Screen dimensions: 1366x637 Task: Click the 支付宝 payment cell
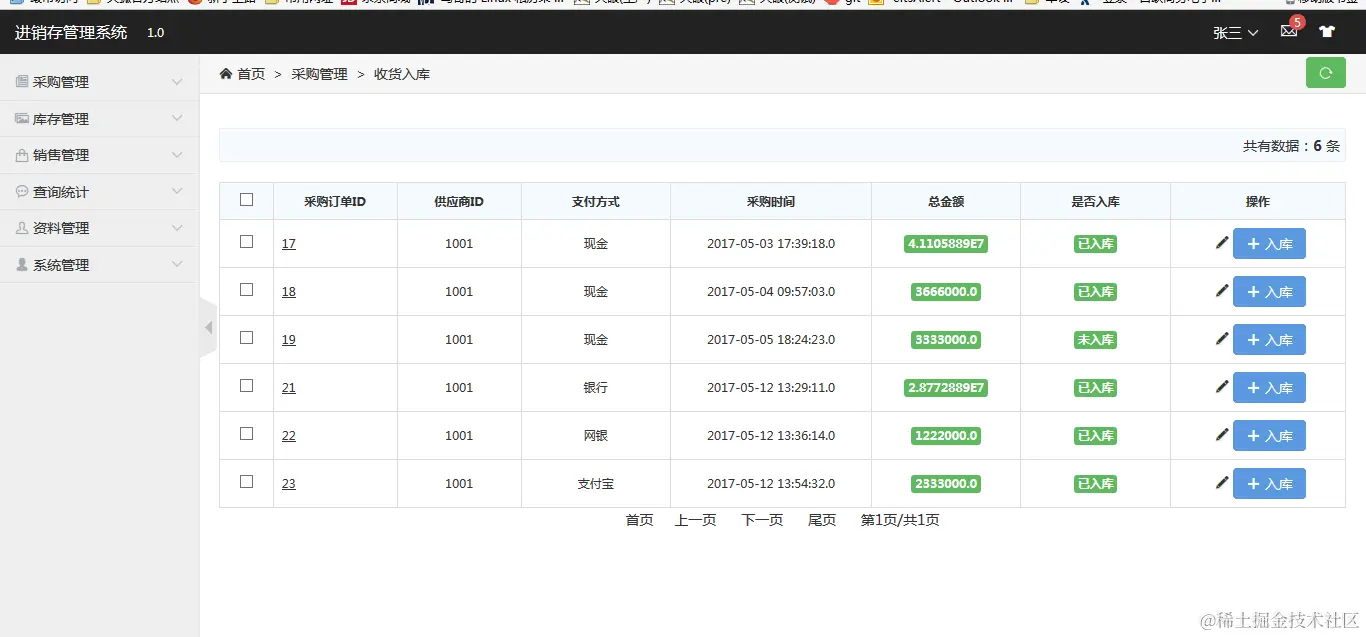click(595, 483)
